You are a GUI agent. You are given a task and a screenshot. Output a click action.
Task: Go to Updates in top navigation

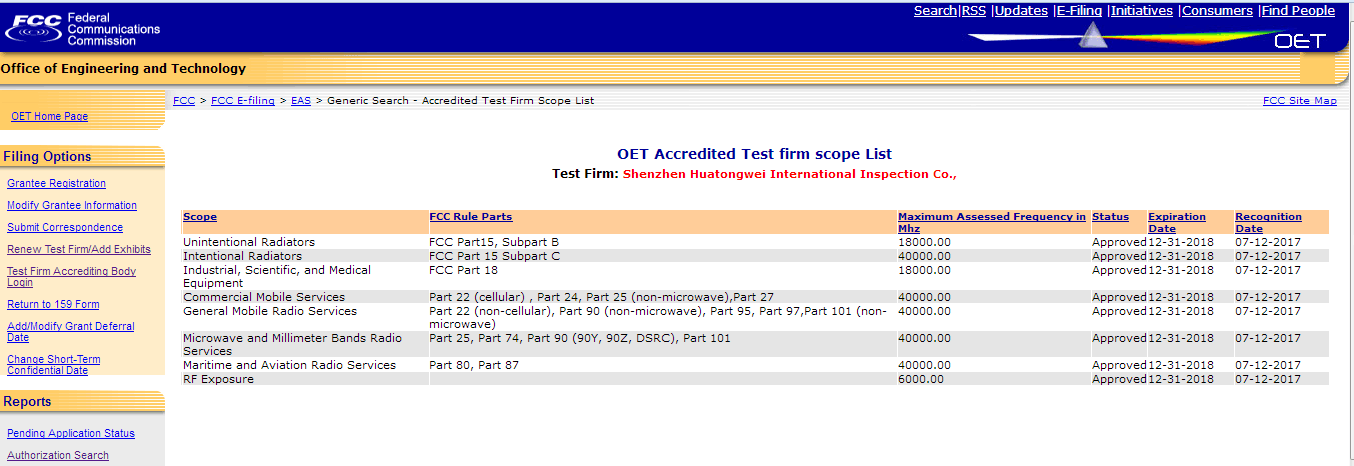1021,11
